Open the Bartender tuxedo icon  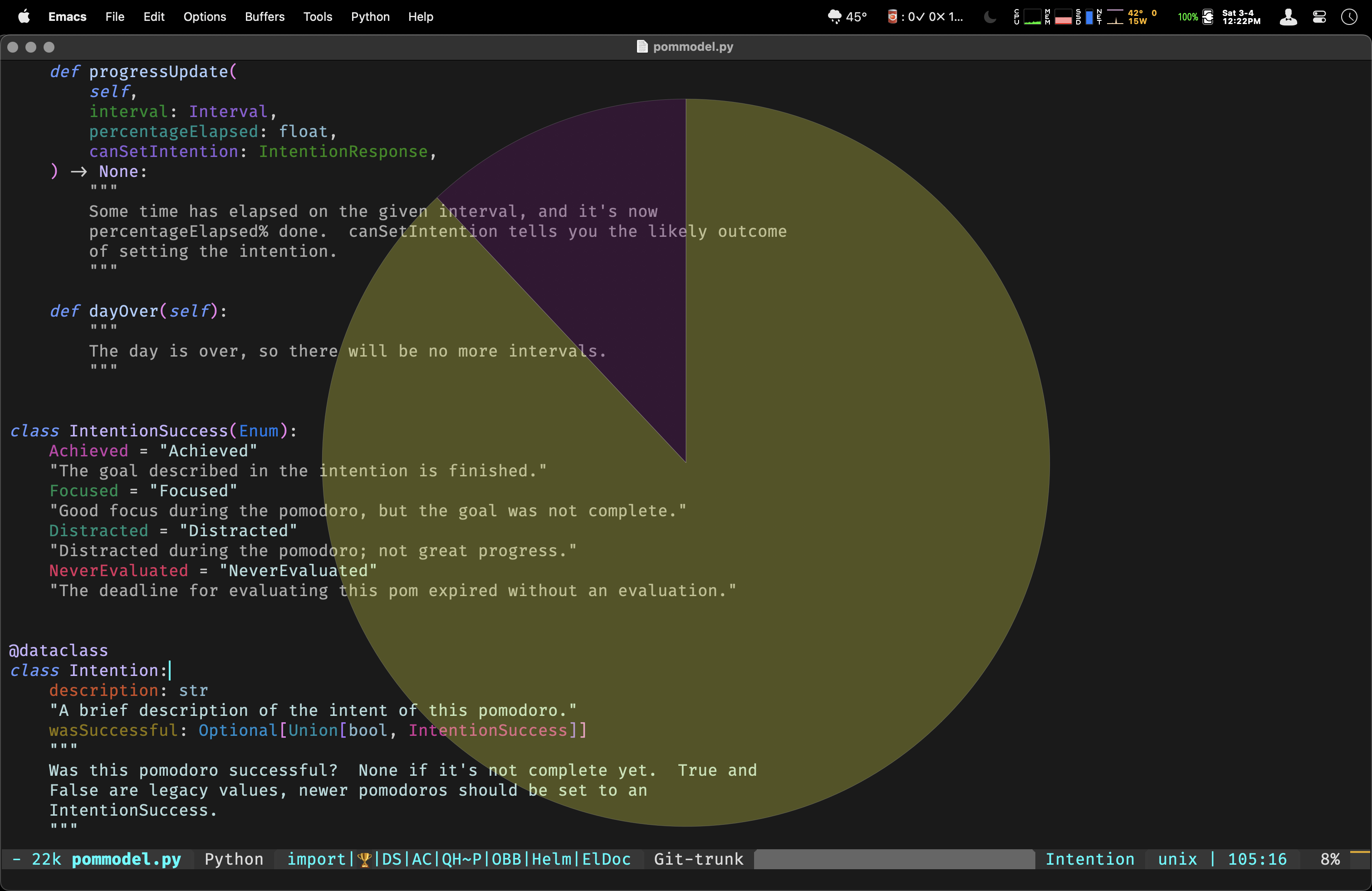tap(1289, 17)
